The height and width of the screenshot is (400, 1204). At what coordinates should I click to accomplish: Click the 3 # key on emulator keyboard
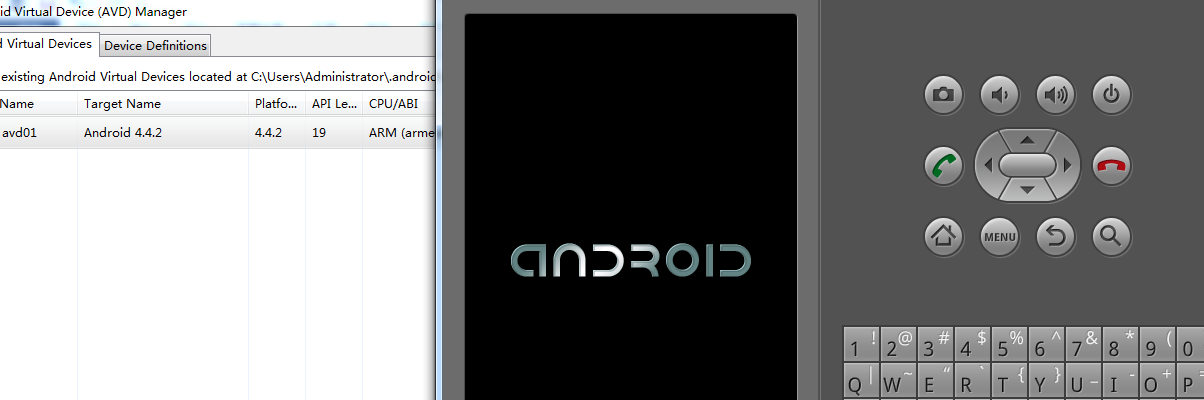click(935, 346)
